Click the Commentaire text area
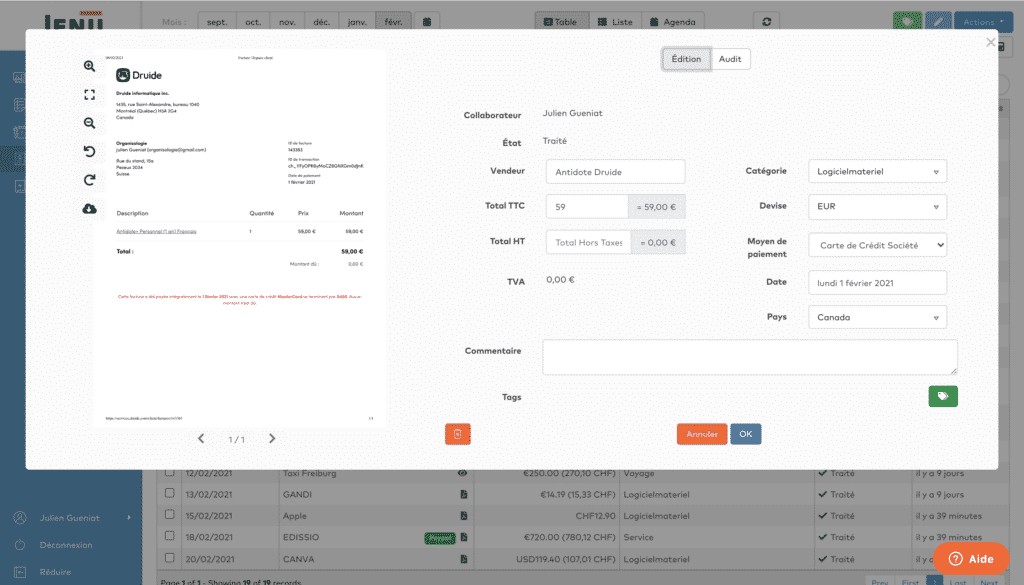Image resolution: width=1024 pixels, height=585 pixels. pyautogui.click(x=749, y=357)
